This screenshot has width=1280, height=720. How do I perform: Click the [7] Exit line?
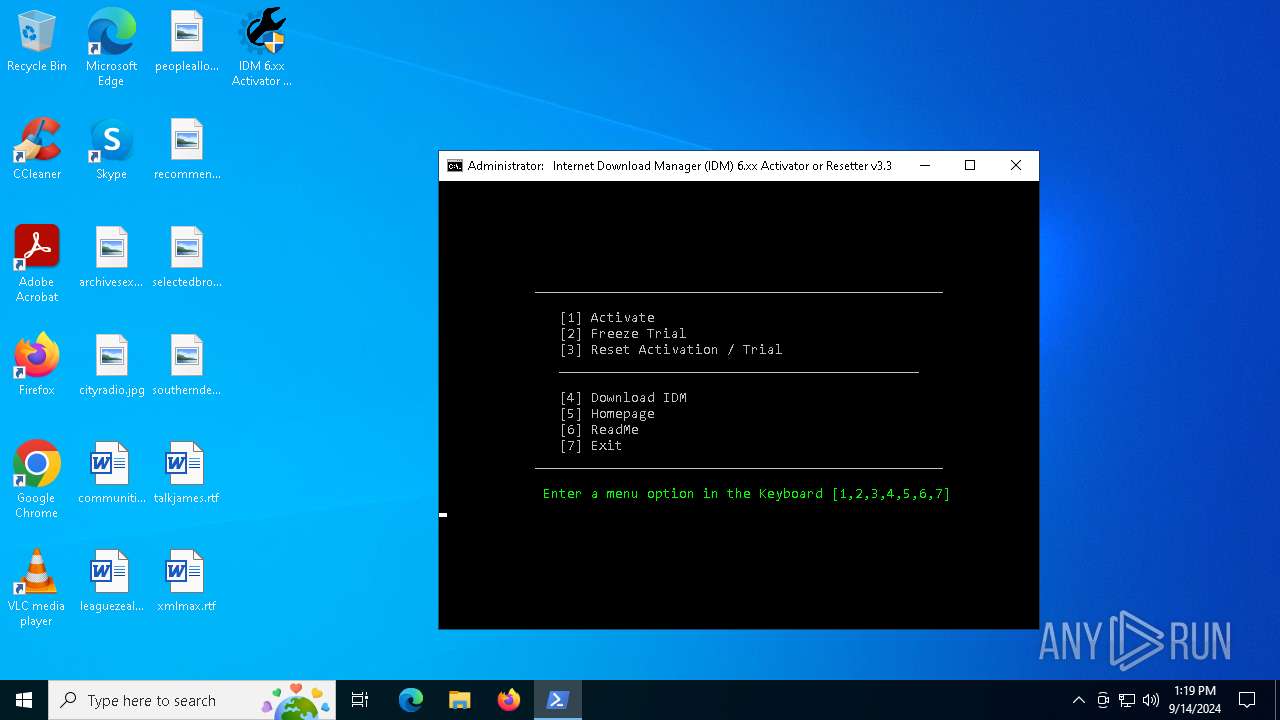[591, 446]
